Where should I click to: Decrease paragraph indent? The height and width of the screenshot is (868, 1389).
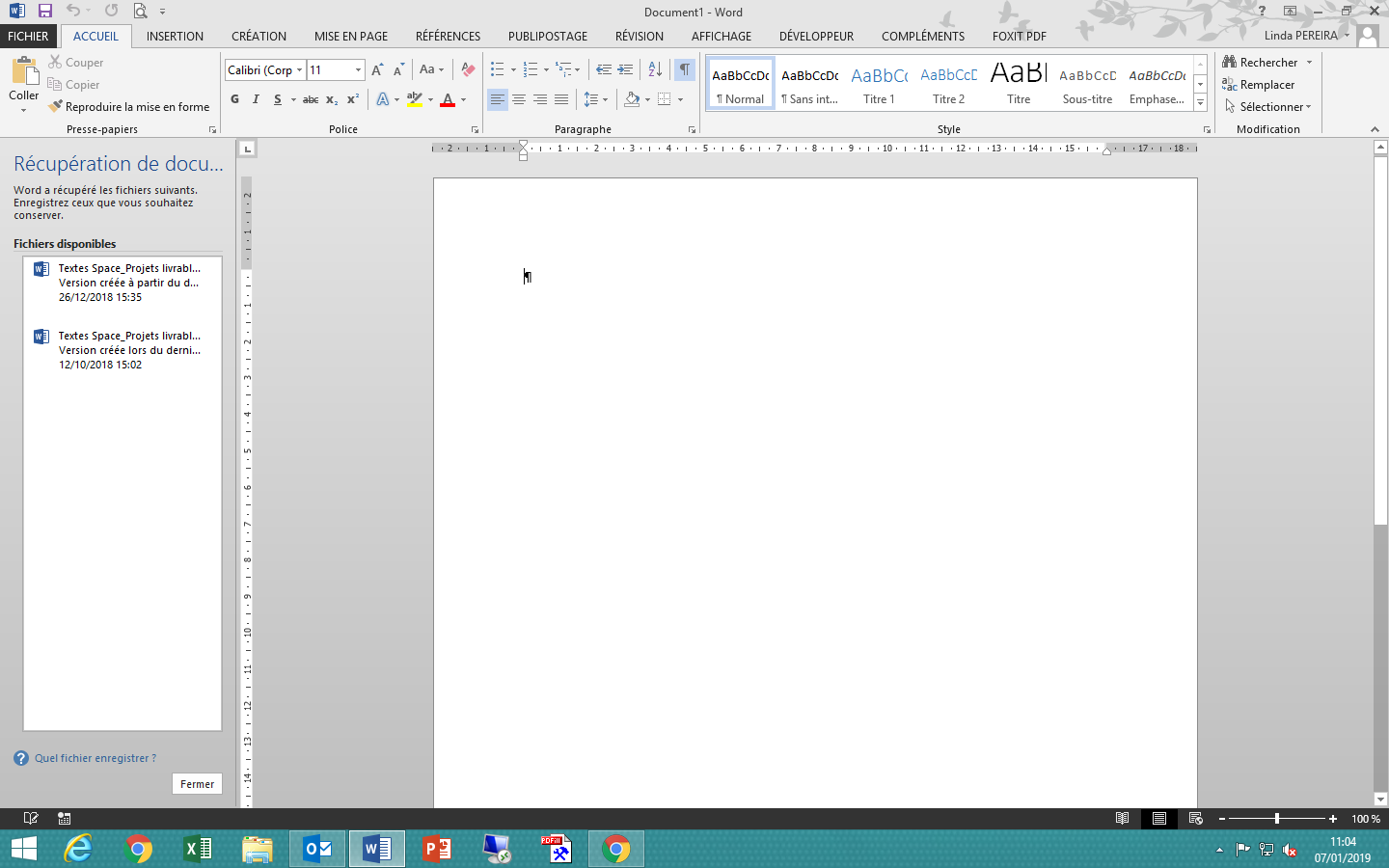click(604, 69)
